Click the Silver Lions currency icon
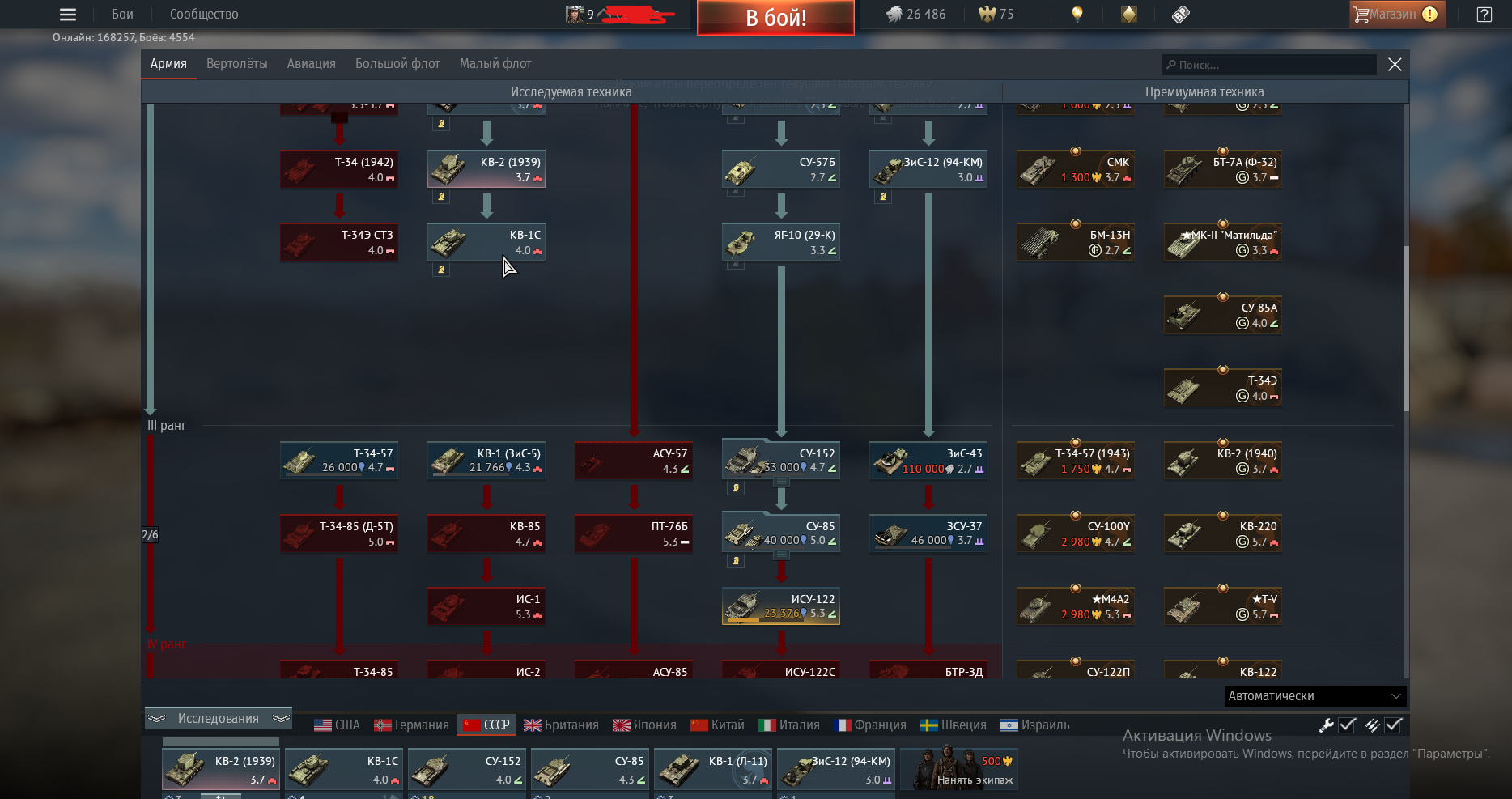1512x799 pixels. [894, 14]
